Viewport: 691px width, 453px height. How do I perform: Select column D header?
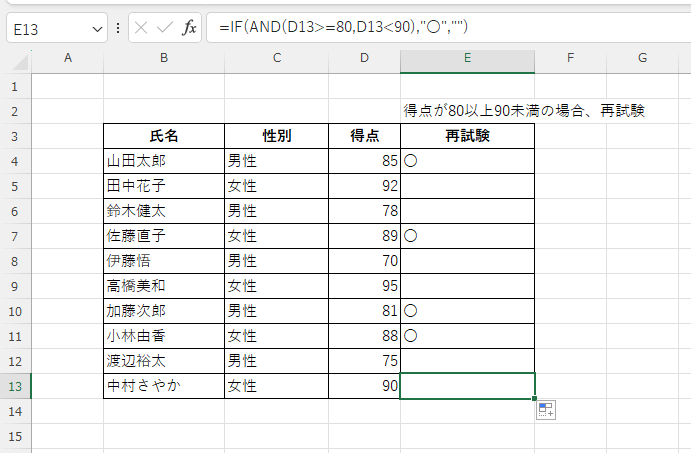364,58
